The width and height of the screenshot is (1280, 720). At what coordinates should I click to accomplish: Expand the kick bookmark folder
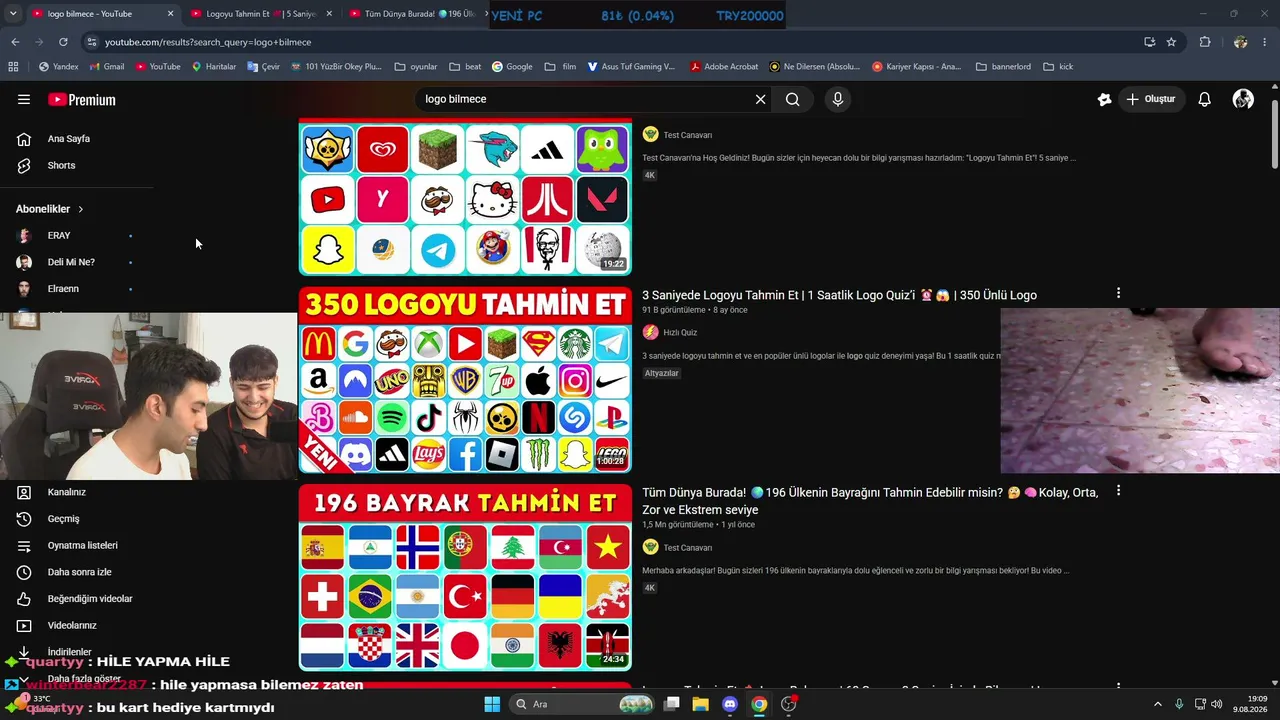(x=1058, y=67)
